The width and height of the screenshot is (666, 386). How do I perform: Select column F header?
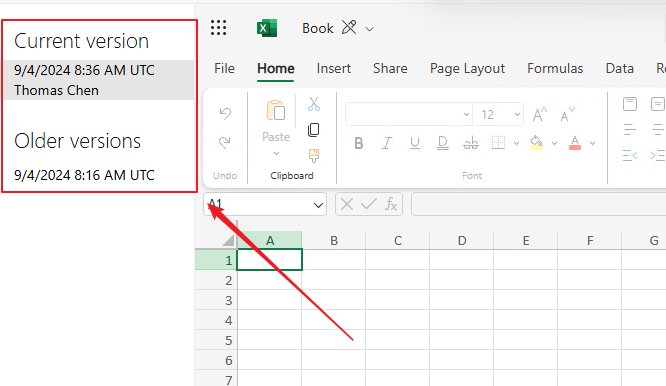(590, 241)
